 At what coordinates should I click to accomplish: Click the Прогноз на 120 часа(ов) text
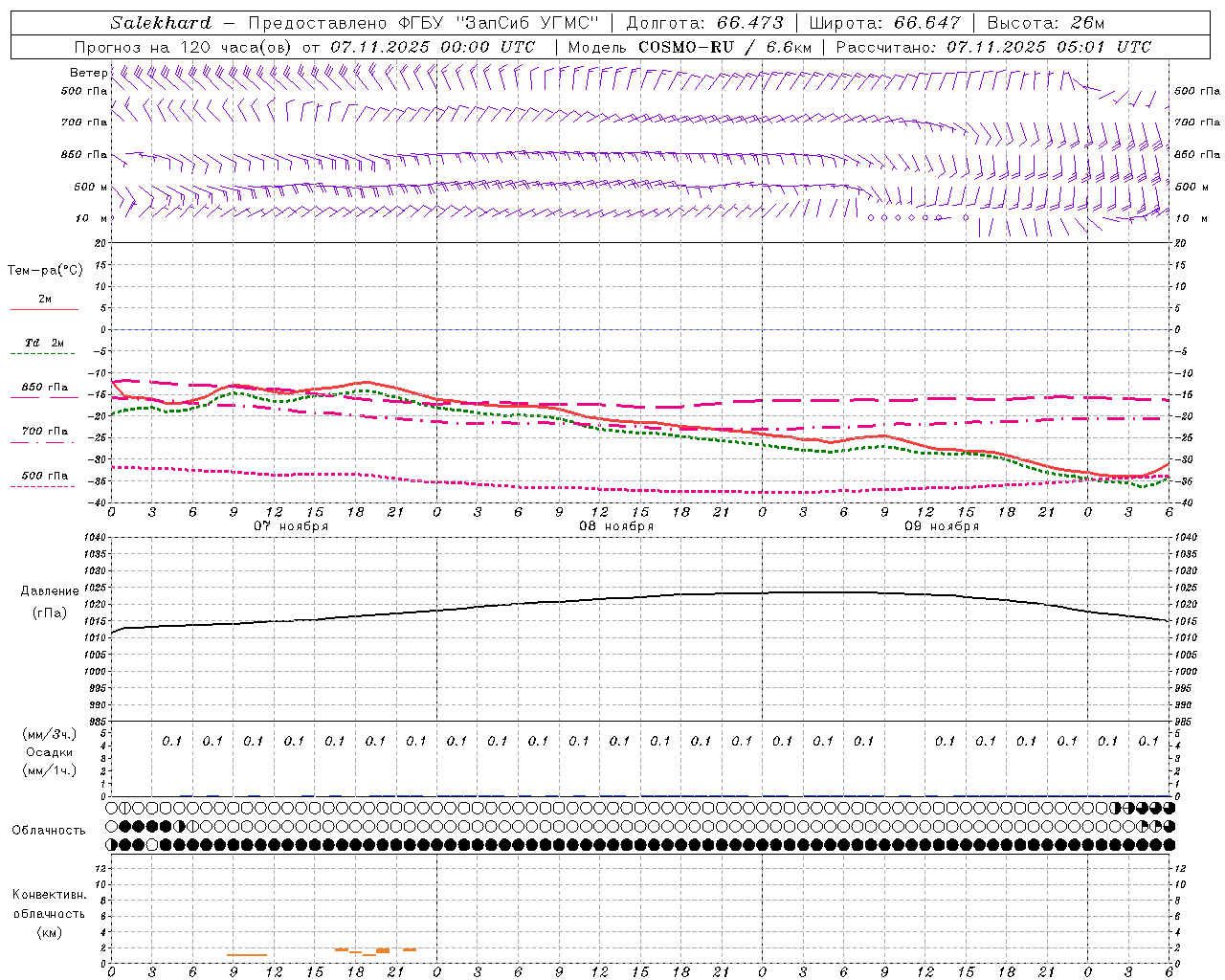point(185,47)
